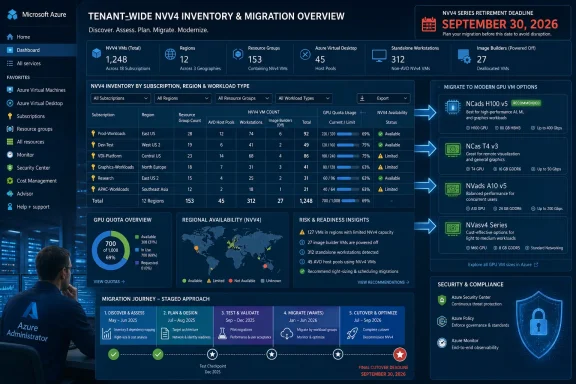This screenshot has height=384, width=576.
Task: Click the retirement deadline calendar icon
Action: point(429,25)
